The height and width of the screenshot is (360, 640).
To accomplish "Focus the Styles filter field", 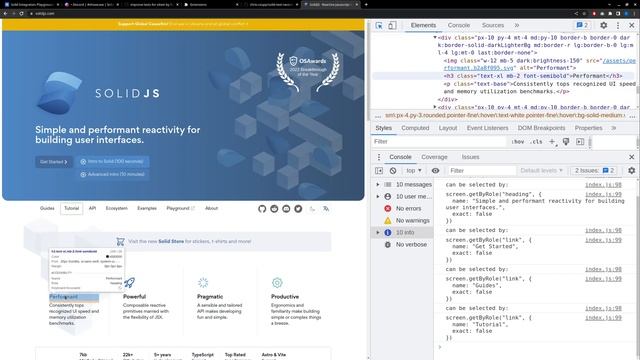I will click(x=439, y=142).
